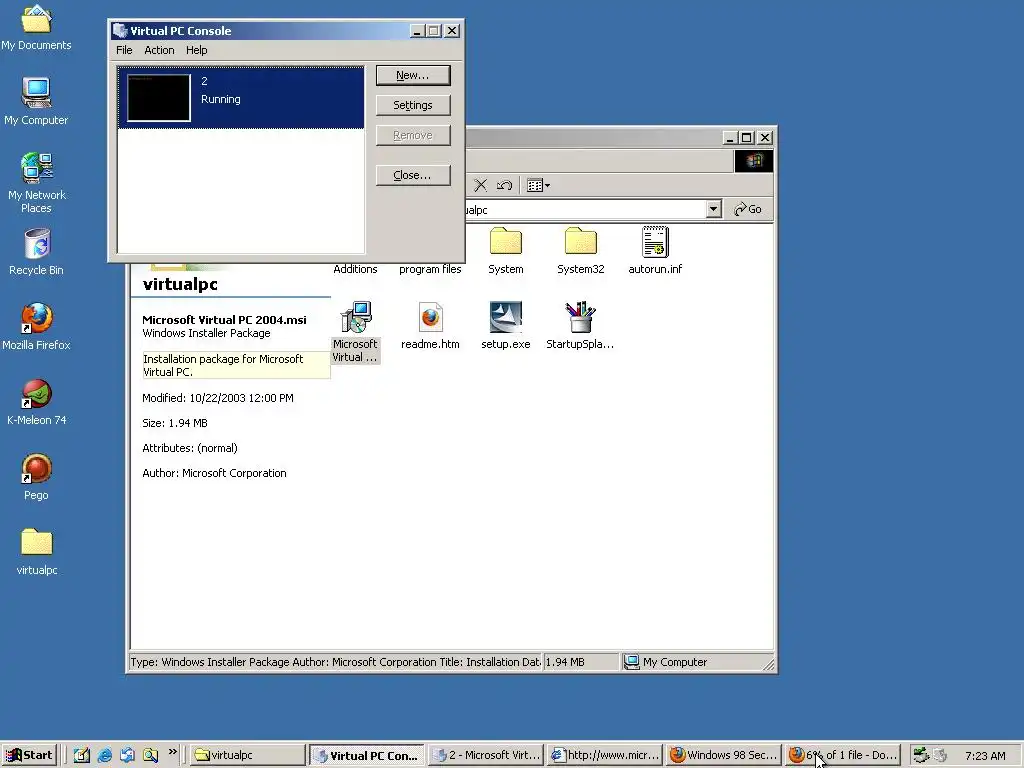Select the readme.htm file
Viewport: 1024px width, 768px height.
click(x=430, y=326)
